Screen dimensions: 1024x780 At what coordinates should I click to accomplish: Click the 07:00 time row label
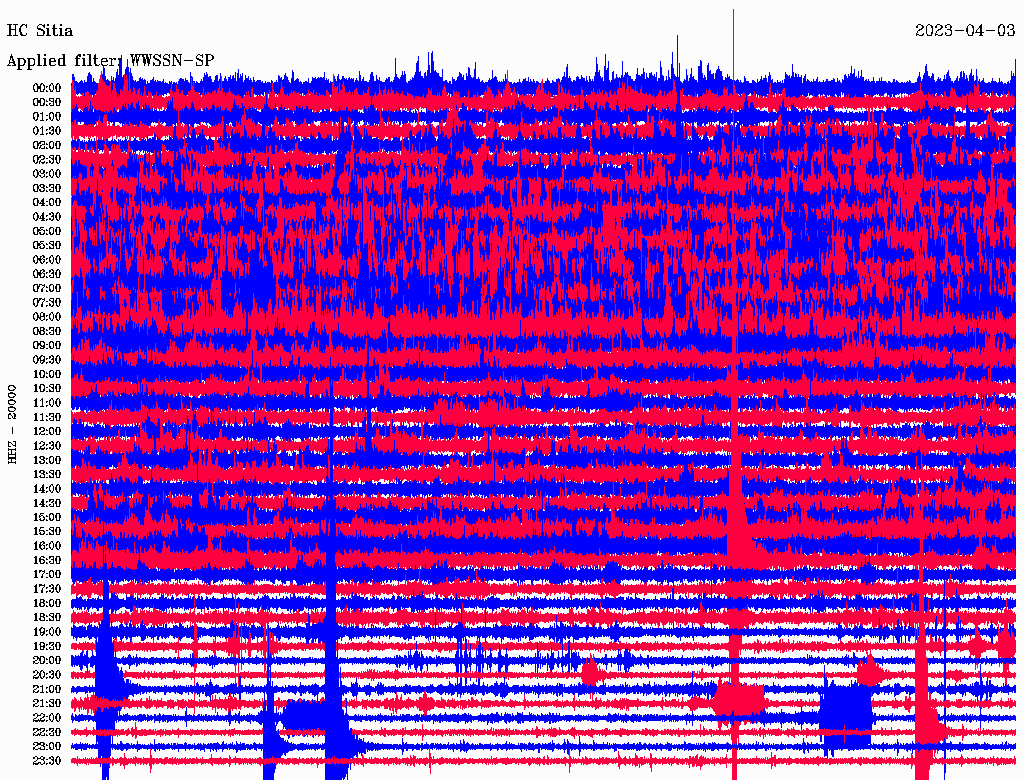[47, 288]
